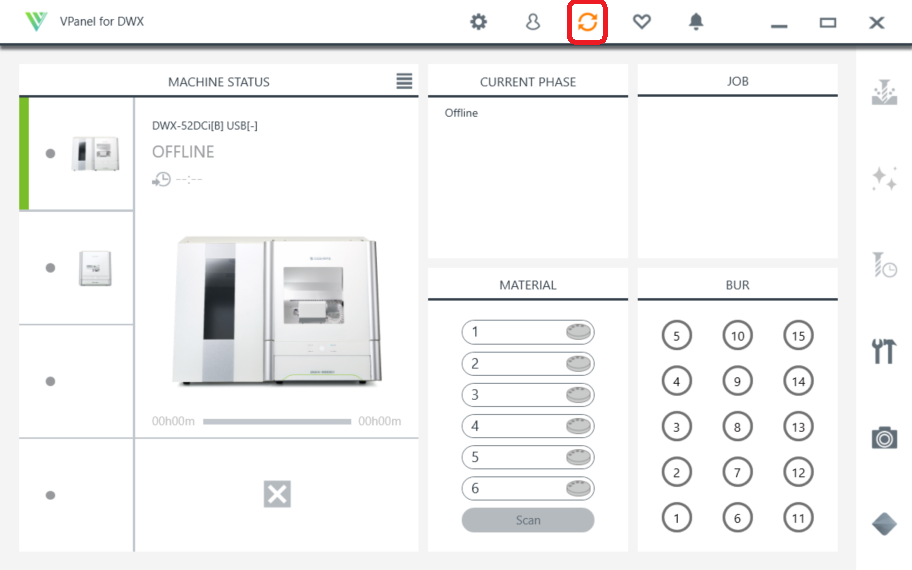The image size is (912, 570).
Task: Click the DWX-52DCi[B] USB[-] machine name
Action: [205, 126]
